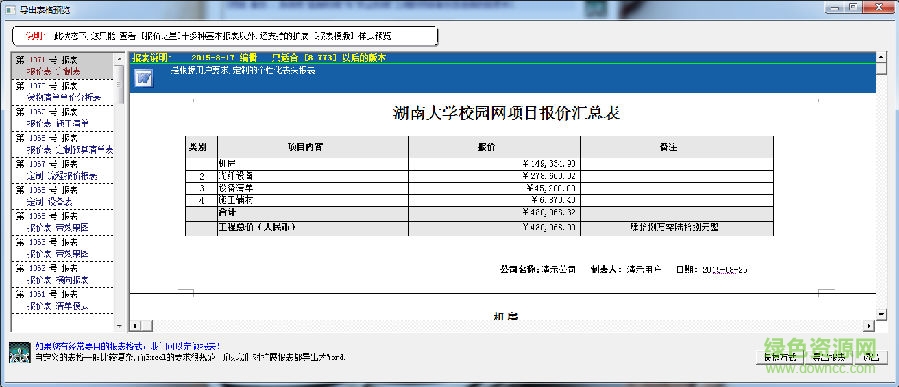This screenshot has height=387, width=899.
Task: Click the blue hint link about custom report formats
Action: click(128, 346)
